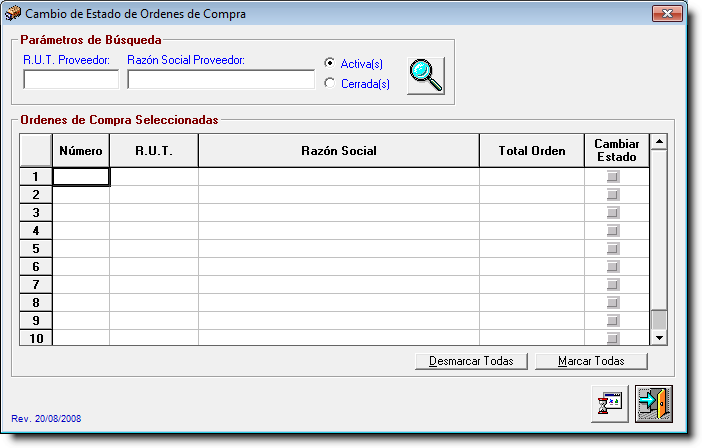Click the Razón Social cell in row 3

click(x=339, y=213)
